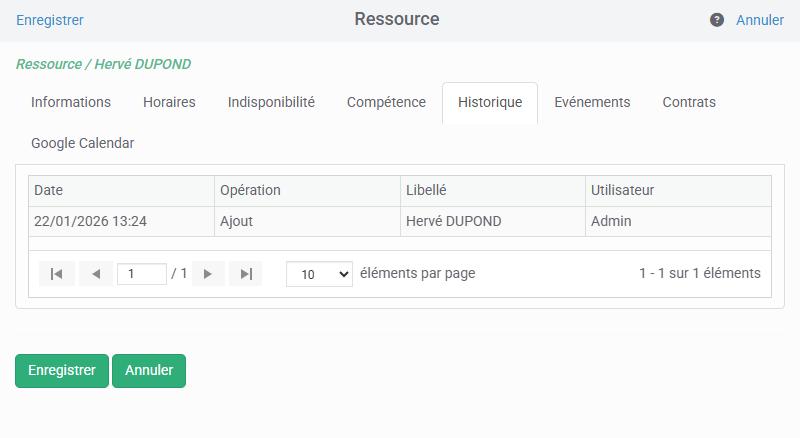Select the Admin user cell
The width and height of the screenshot is (800, 438).
[x=679, y=221]
